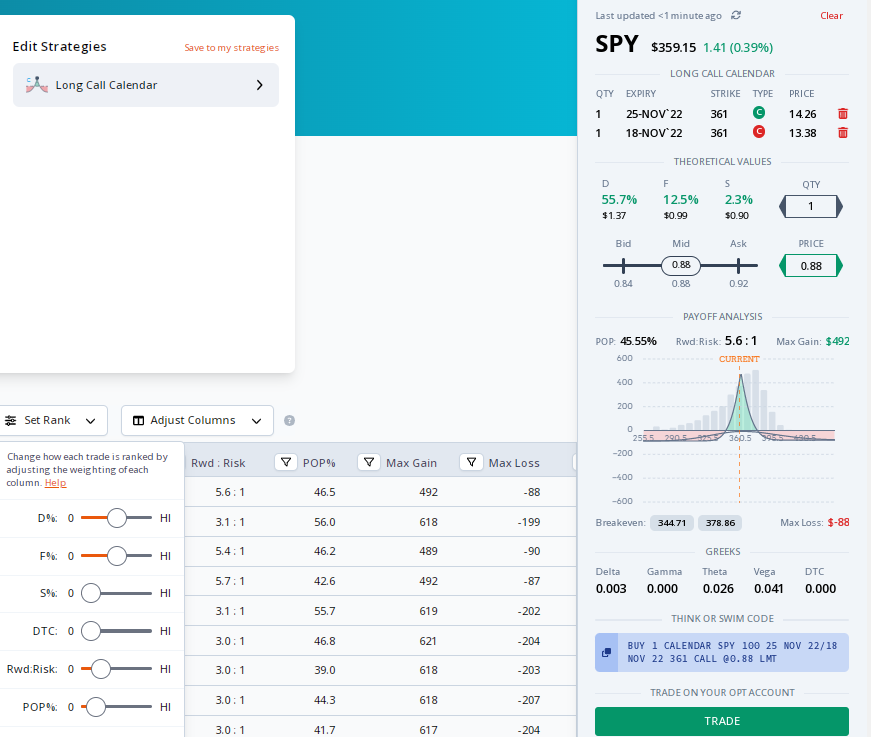Open the Help link in rank panel
Image resolution: width=871 pixels, height=737 pixels.
click(x=56, y=483)
